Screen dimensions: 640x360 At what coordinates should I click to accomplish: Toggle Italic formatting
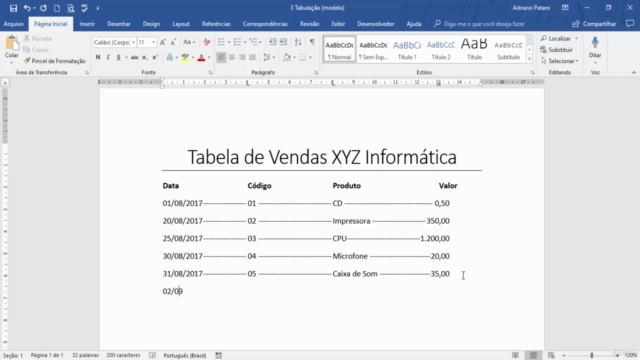point(108,57)
